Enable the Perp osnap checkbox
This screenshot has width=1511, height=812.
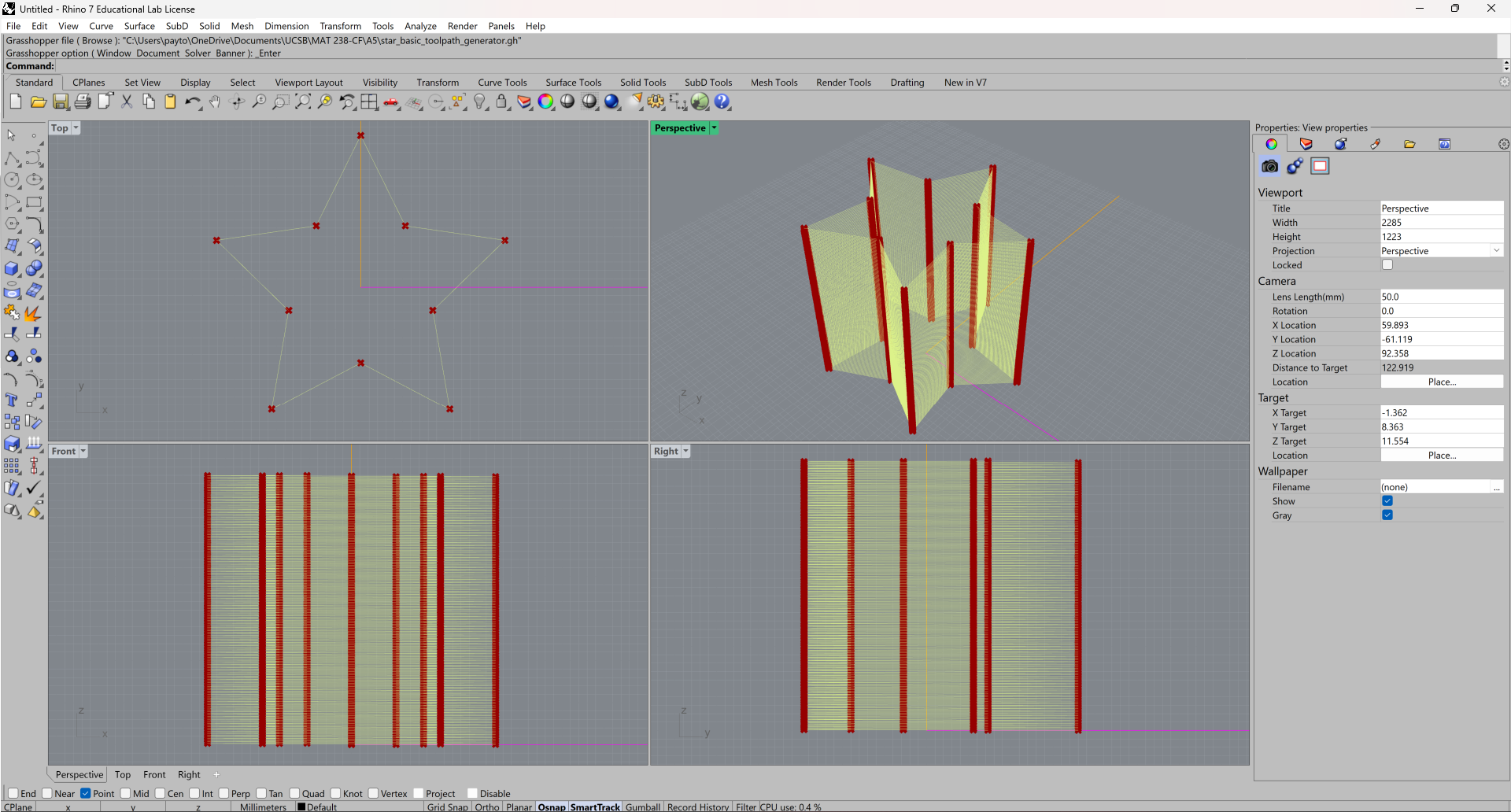[224, 793]
